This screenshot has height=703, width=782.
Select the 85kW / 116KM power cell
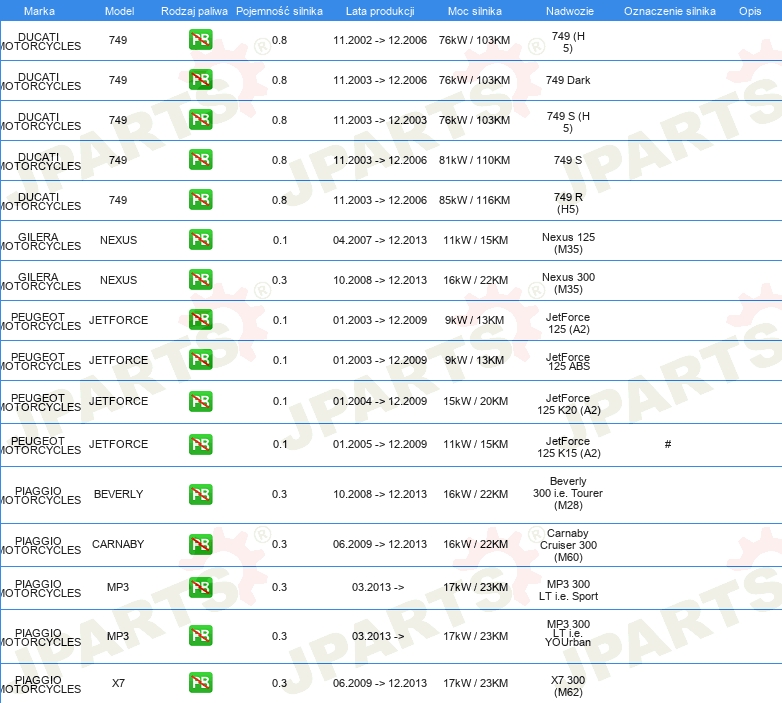(474, 200)
